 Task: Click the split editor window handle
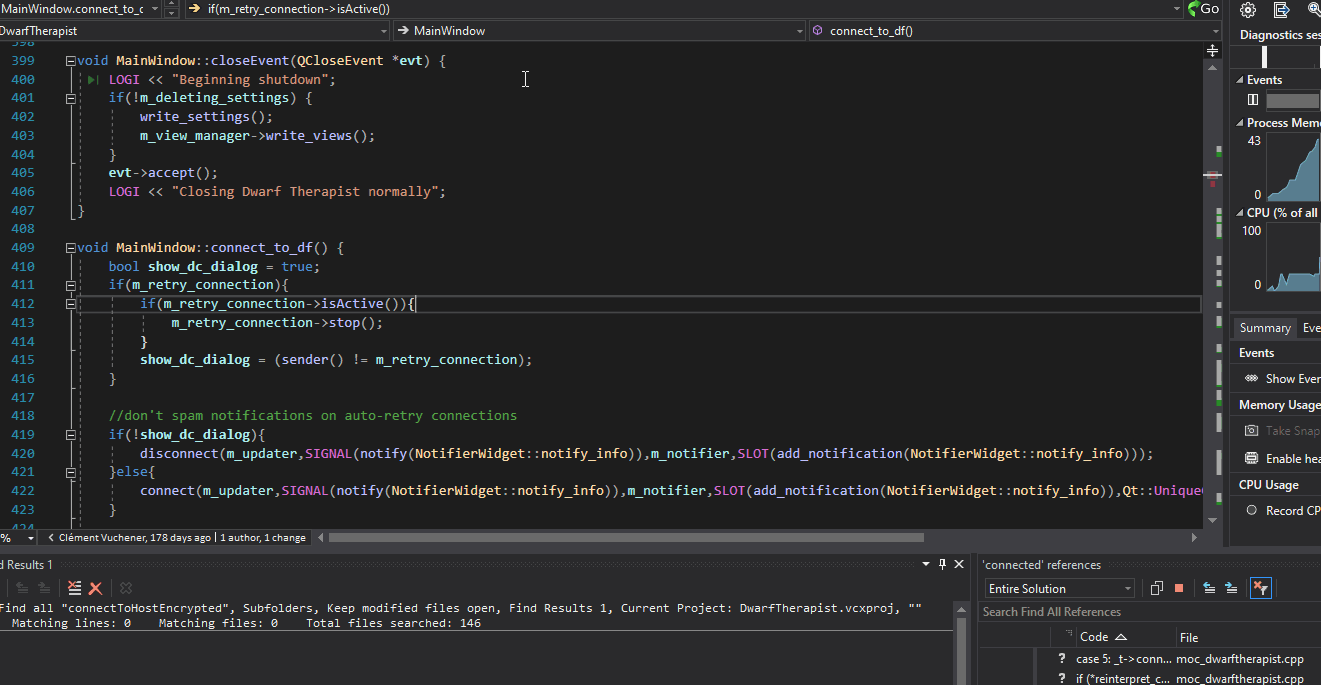[1214, 49]
